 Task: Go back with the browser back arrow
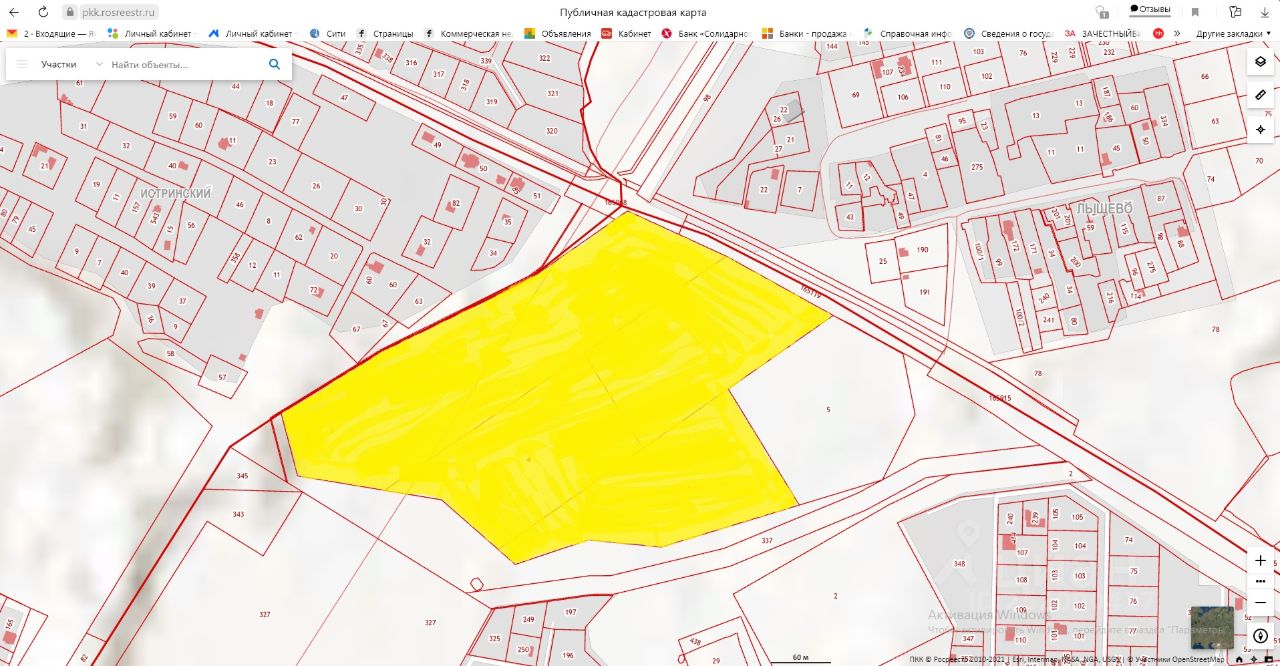coord(14,12)
